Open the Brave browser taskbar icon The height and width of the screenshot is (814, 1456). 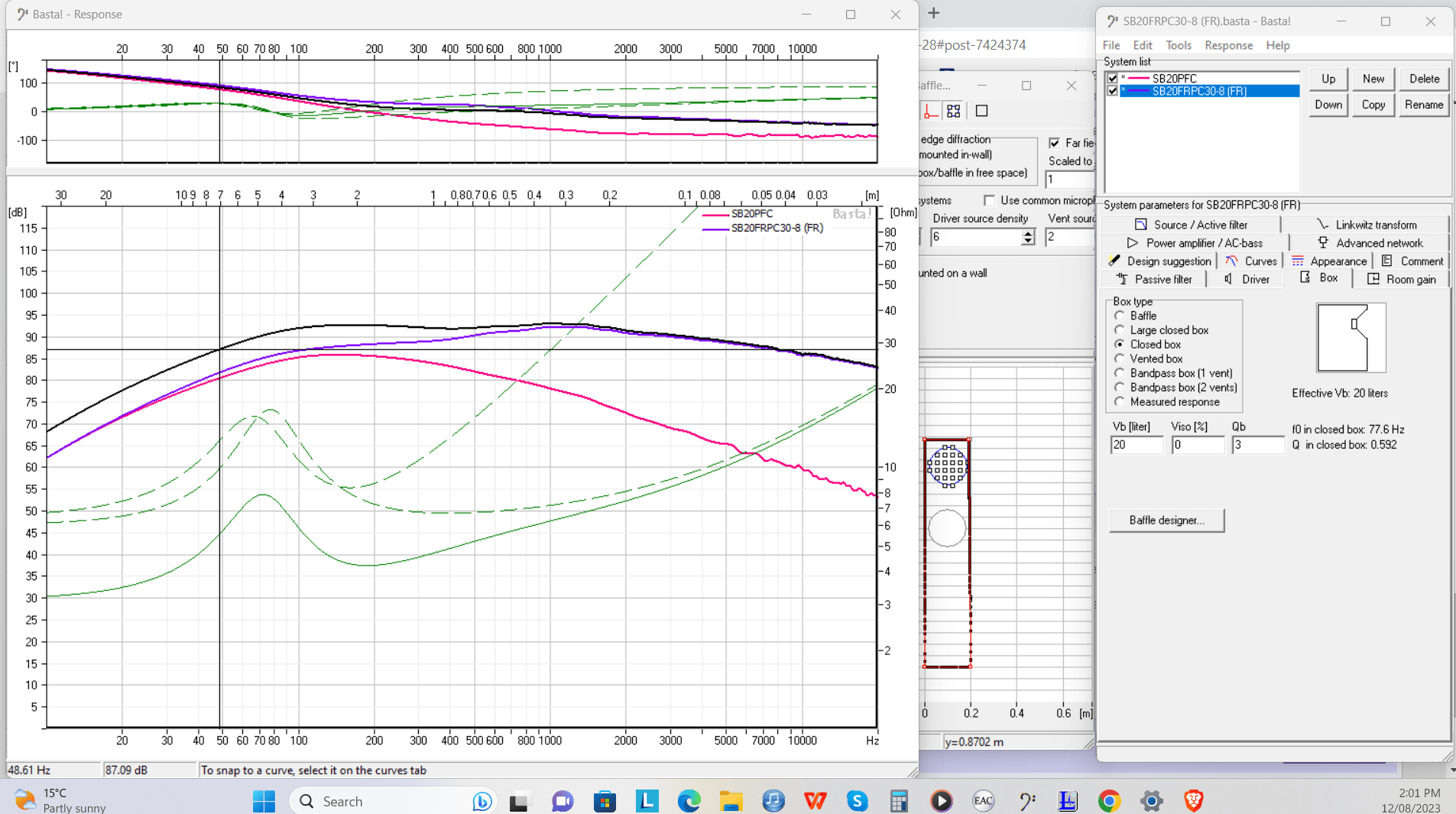click(1193, 801)
